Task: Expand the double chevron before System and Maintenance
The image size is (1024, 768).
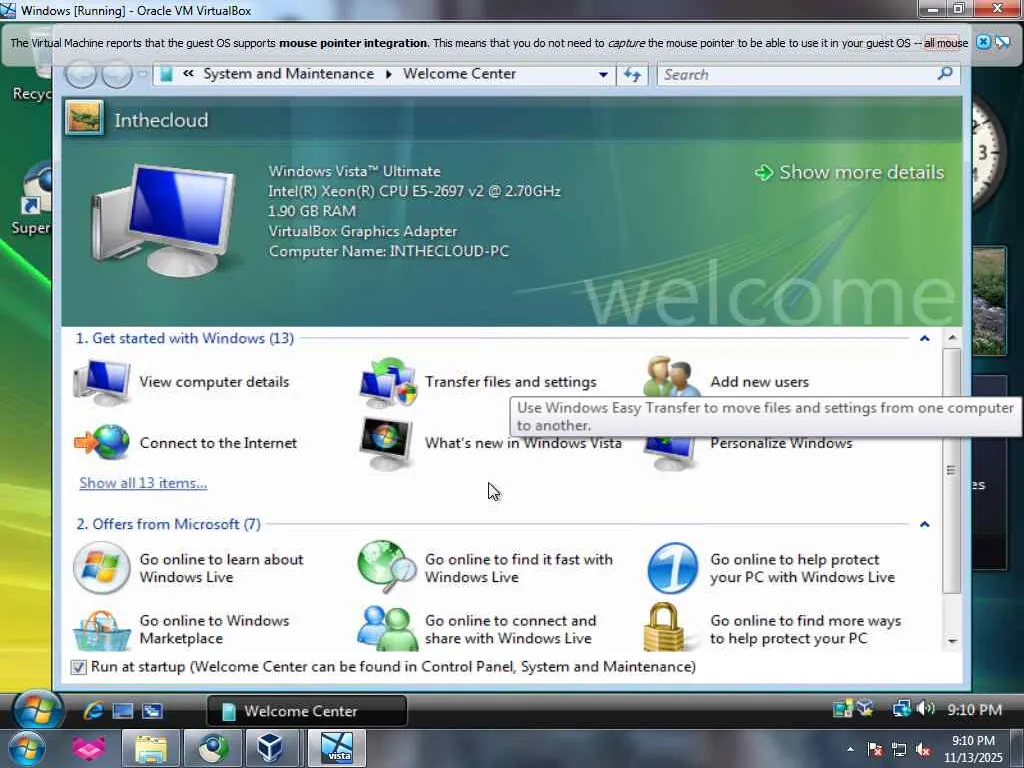Action: [x=188, y=74]
